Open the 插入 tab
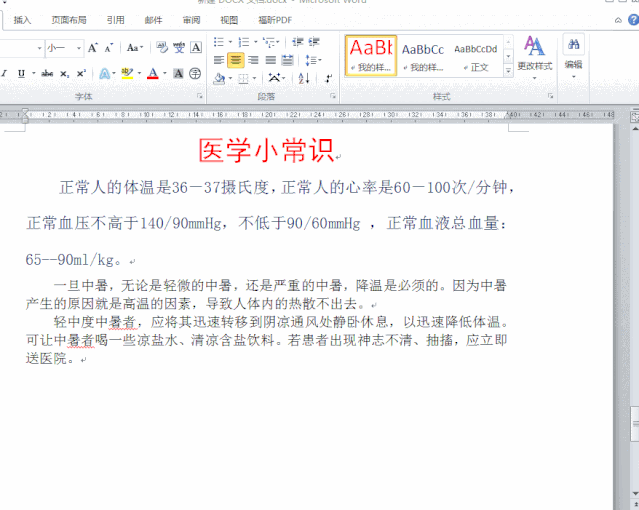 click(x=22, y=20)
